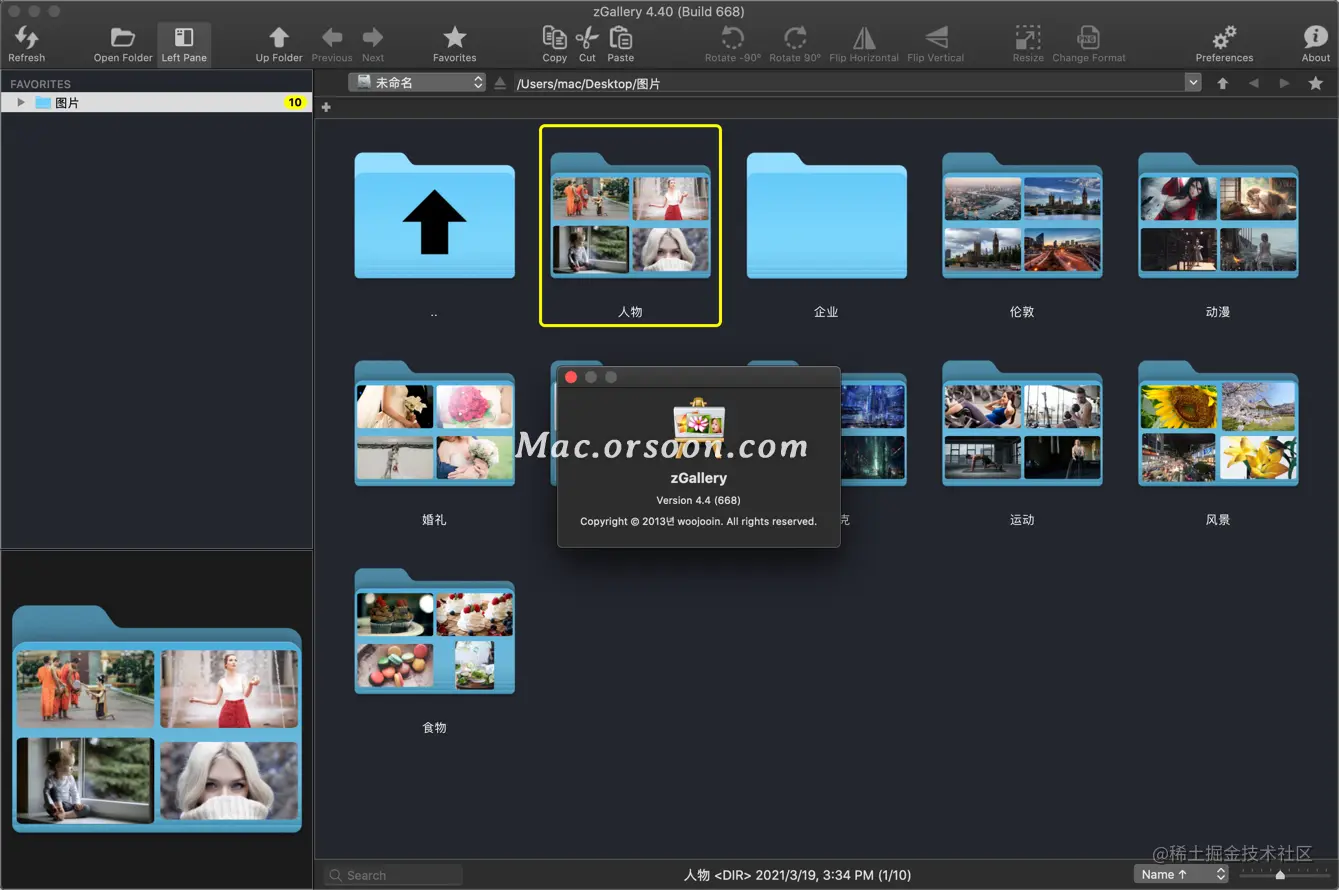Screen dimensions: 1339x890
Task: Click the forward triangle in the path bar
Action: (x=1284, y=84)
